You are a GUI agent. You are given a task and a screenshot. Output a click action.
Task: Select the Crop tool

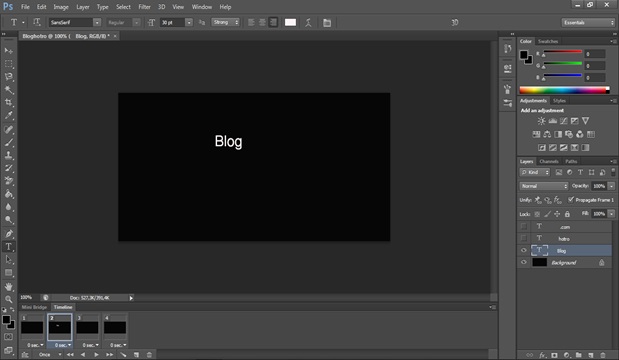click(x=9, y=103)
